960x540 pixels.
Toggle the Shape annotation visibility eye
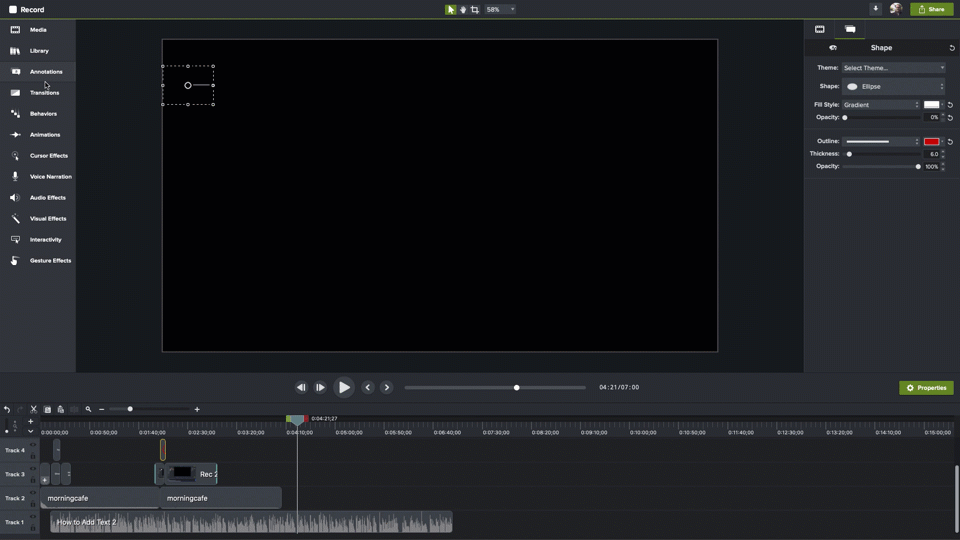[x=833, y=48]
